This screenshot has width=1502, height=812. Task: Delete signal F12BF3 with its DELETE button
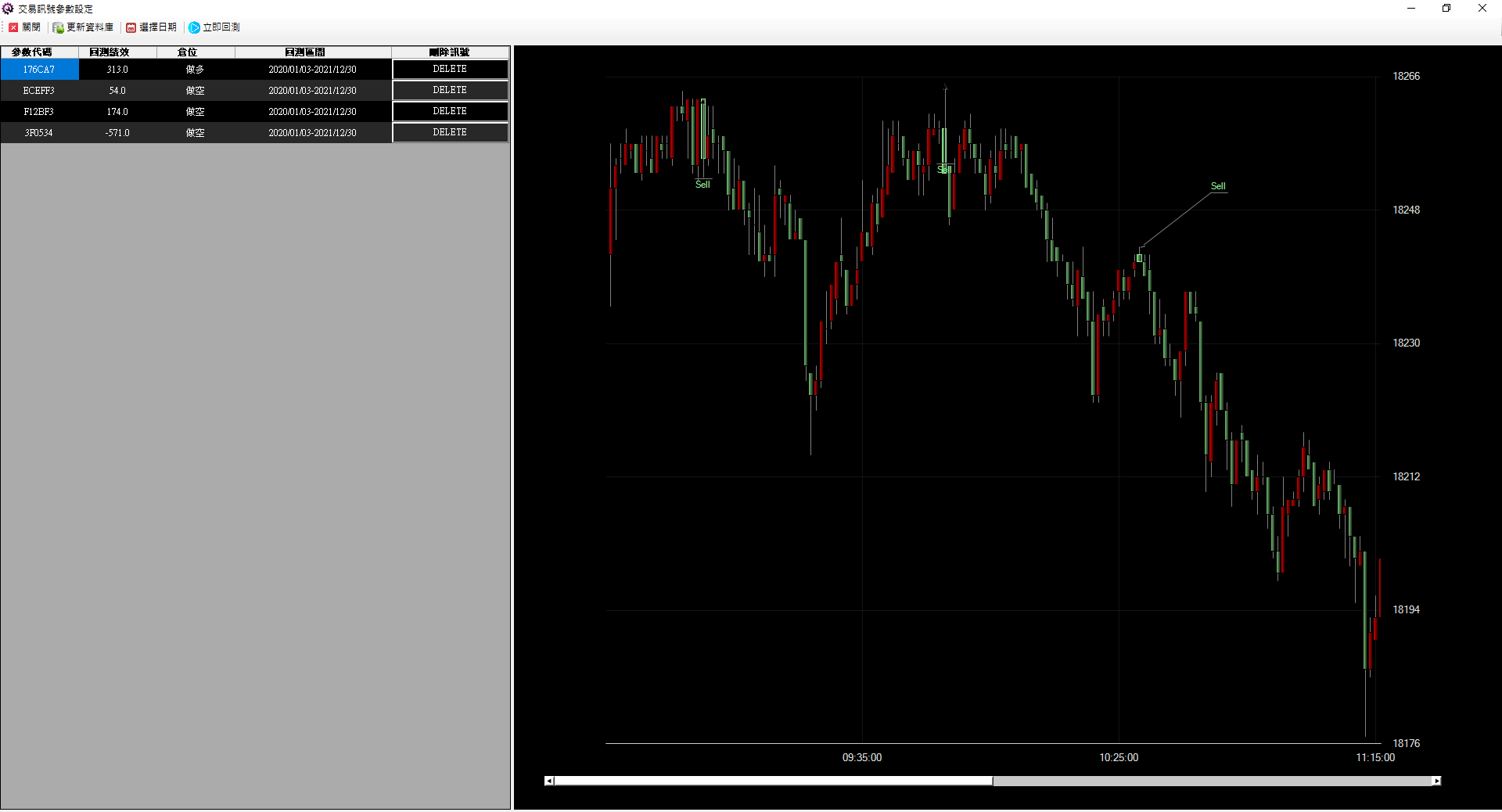click(450, 111)
